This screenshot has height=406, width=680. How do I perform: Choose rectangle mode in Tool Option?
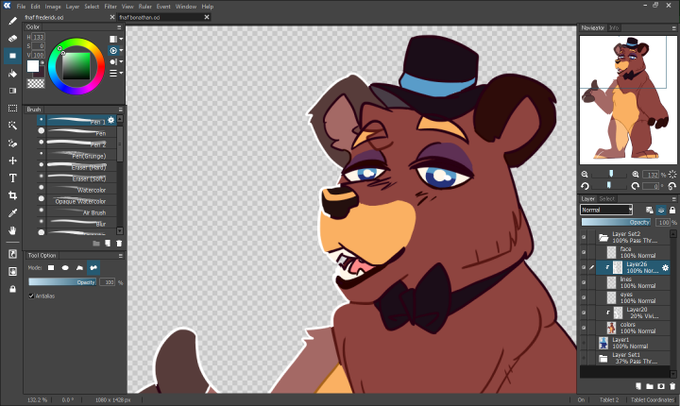pos(51,268)
